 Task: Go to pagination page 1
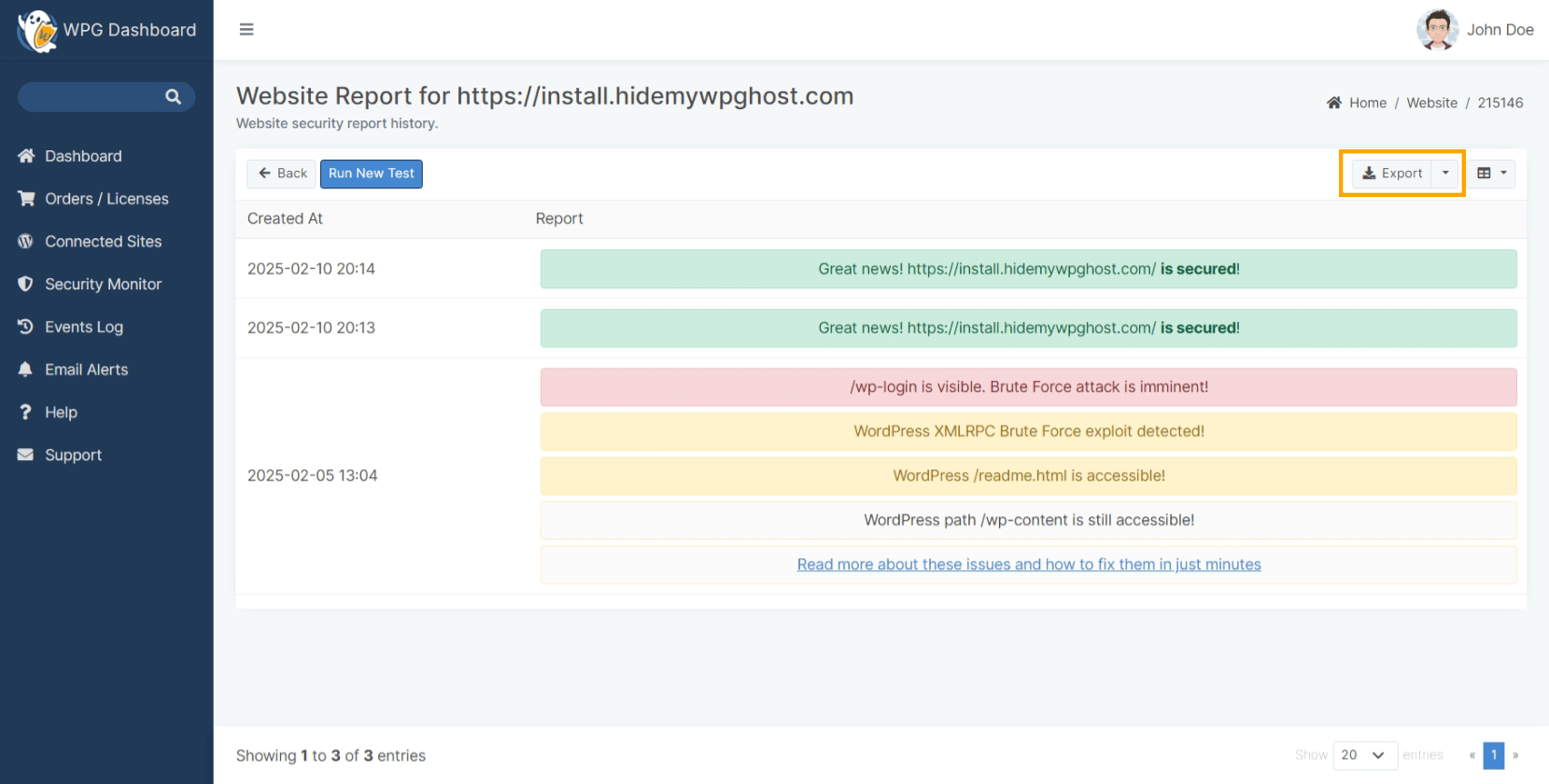click(x=1494, y=755)
